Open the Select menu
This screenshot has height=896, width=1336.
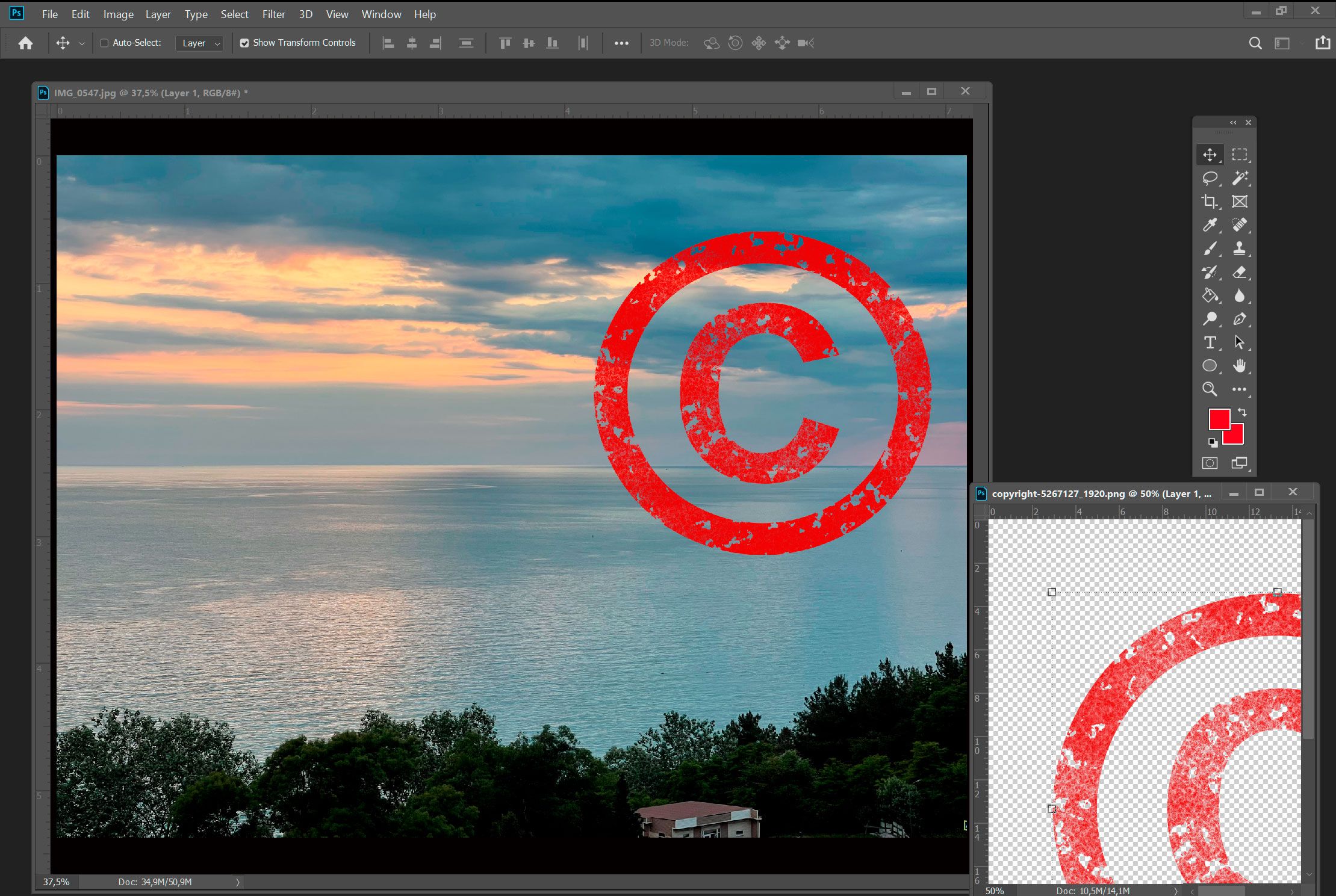pyautogui.click(x=234, y=14)
